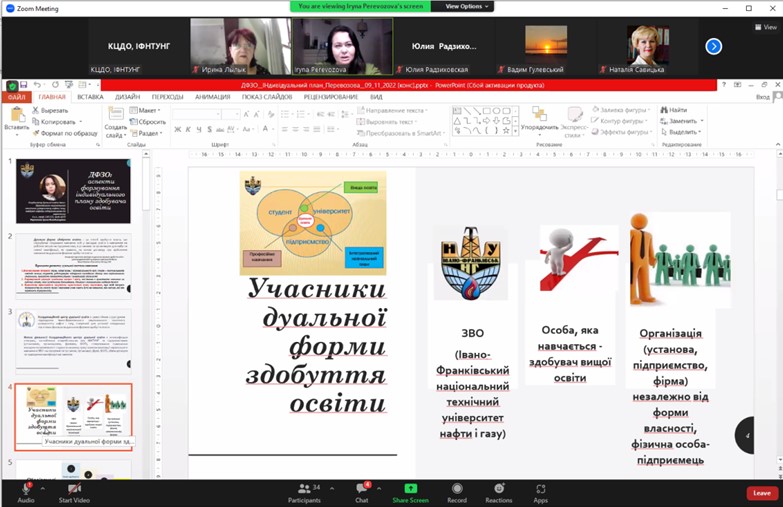The width and height of the screenshot is (783, 507).
Task: Click the red Leave button
Action: (x=761, y=492)
